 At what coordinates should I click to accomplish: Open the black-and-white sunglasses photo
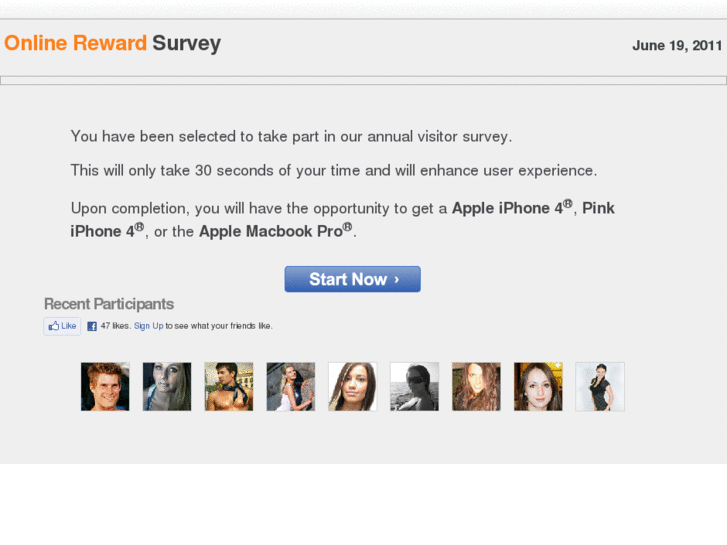coord(415,386)
